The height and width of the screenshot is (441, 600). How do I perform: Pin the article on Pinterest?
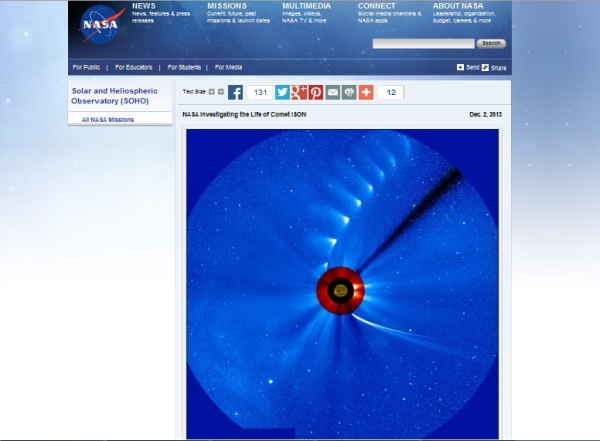point(316,92)
